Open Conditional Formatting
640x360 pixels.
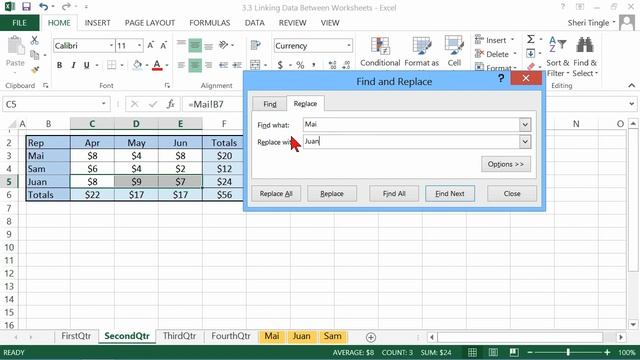pos(380,51)
